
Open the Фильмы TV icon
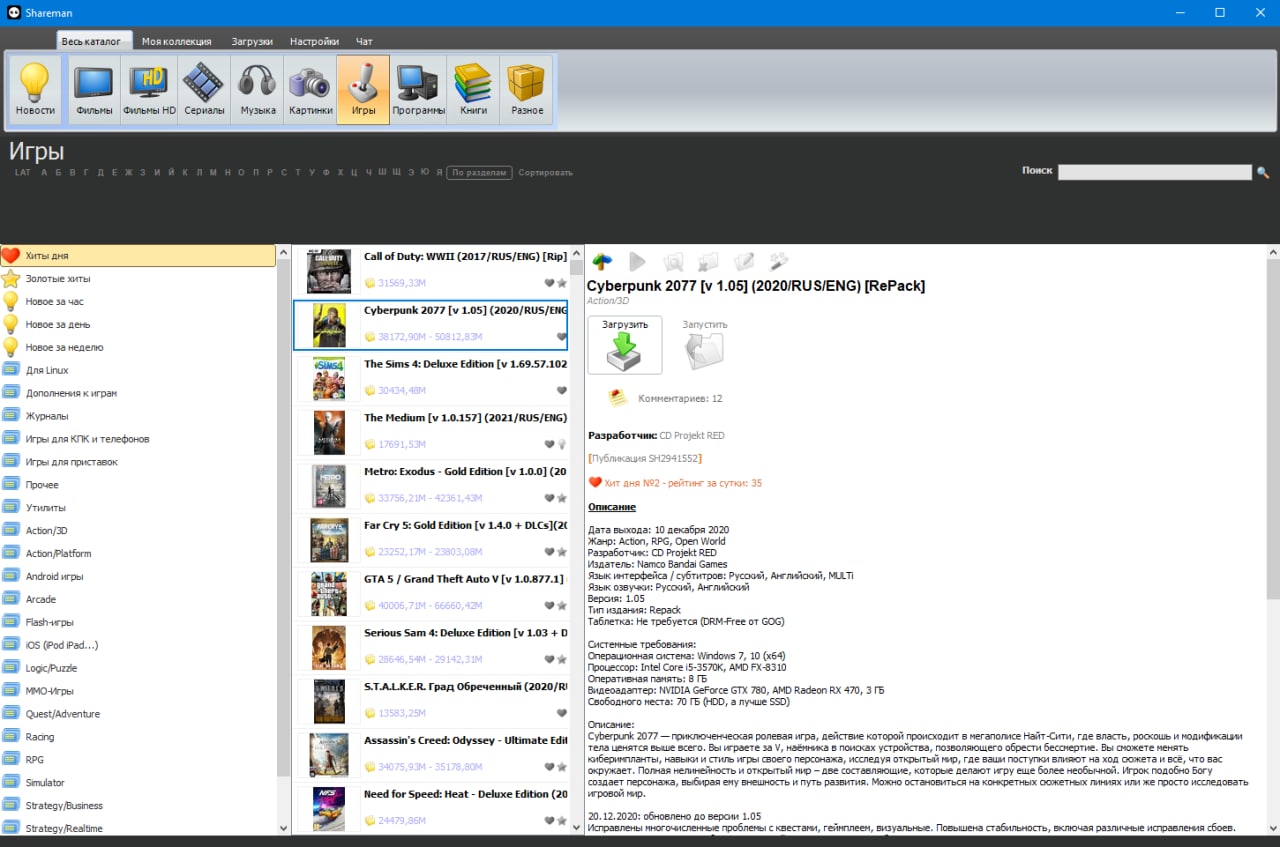[94, 90]
